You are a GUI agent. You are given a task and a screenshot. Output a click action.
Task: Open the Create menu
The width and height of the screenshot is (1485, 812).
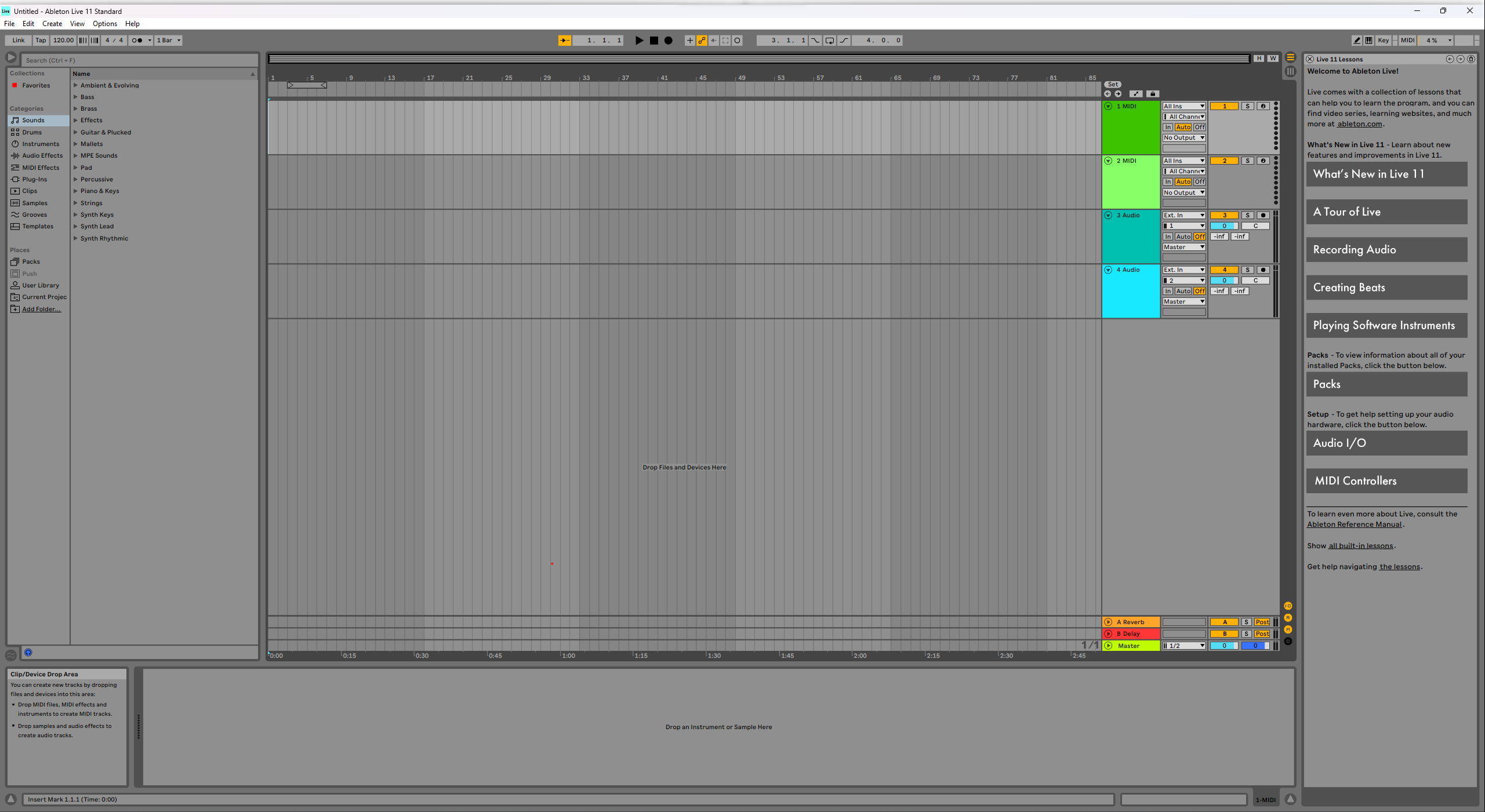[x=52, y=24]
